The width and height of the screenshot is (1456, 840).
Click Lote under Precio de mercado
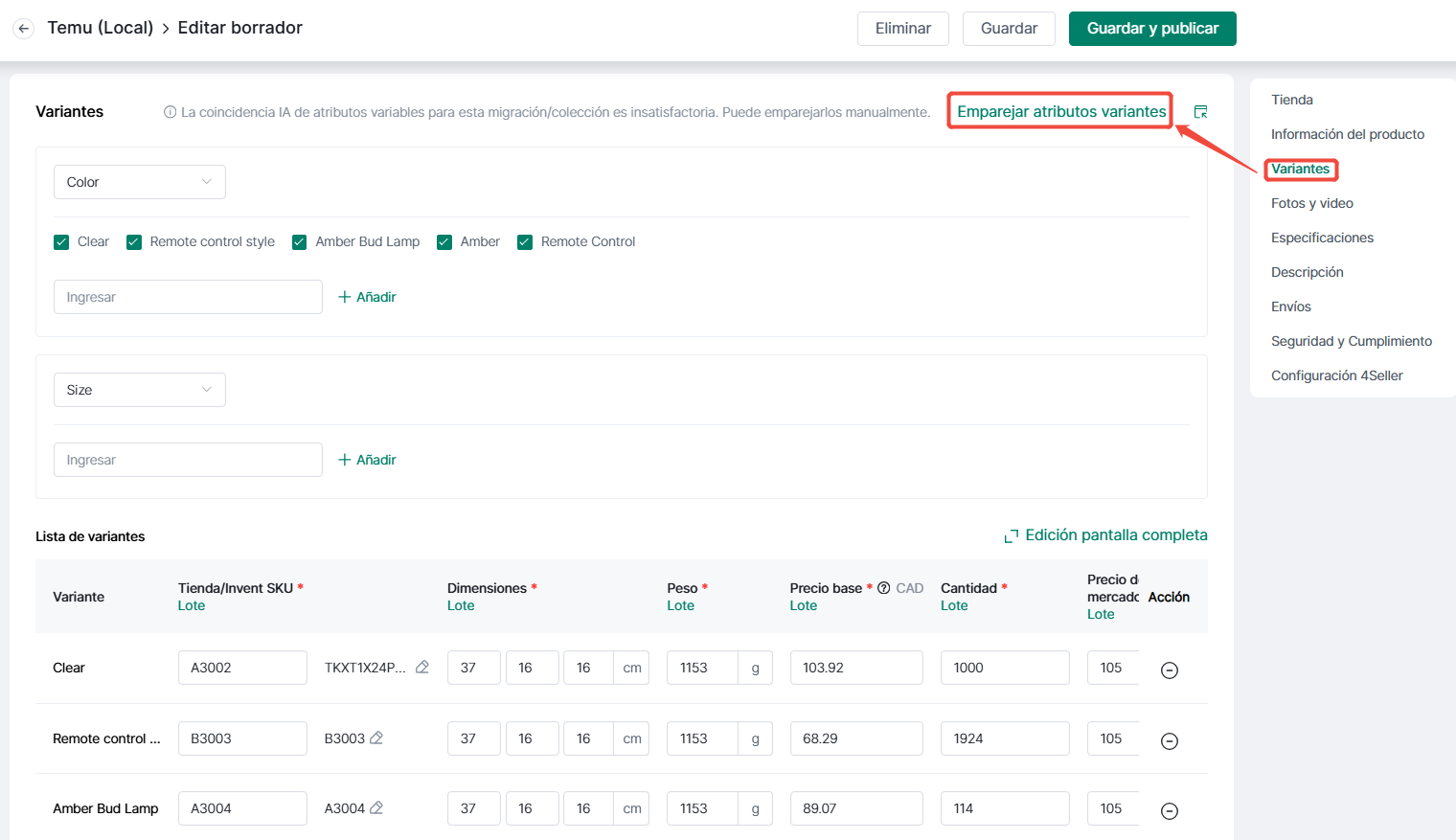click(x=1101, y=614)
